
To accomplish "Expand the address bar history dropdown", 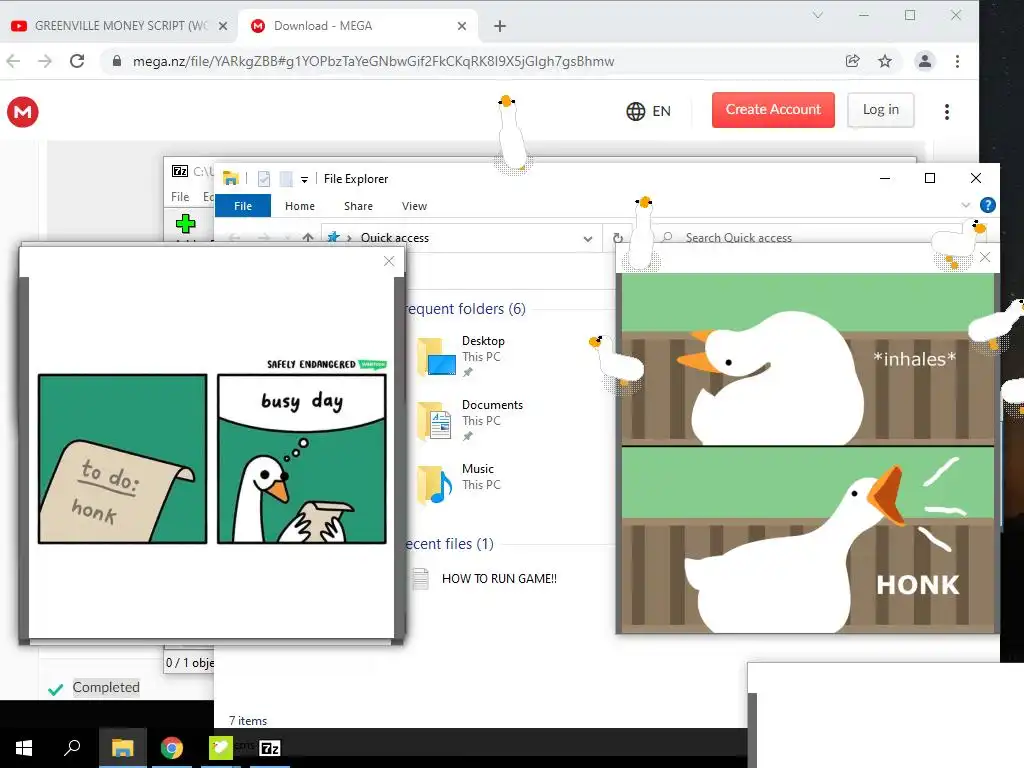I will click(x=588, y=239).
